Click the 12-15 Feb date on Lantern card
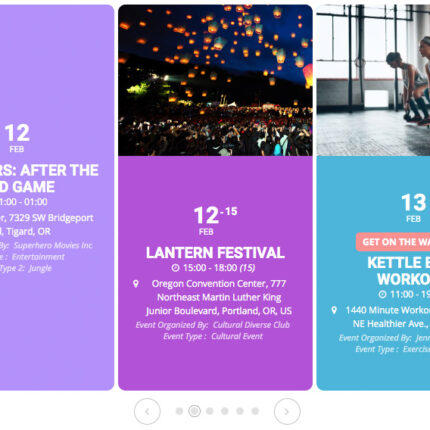 pos(215,220)
